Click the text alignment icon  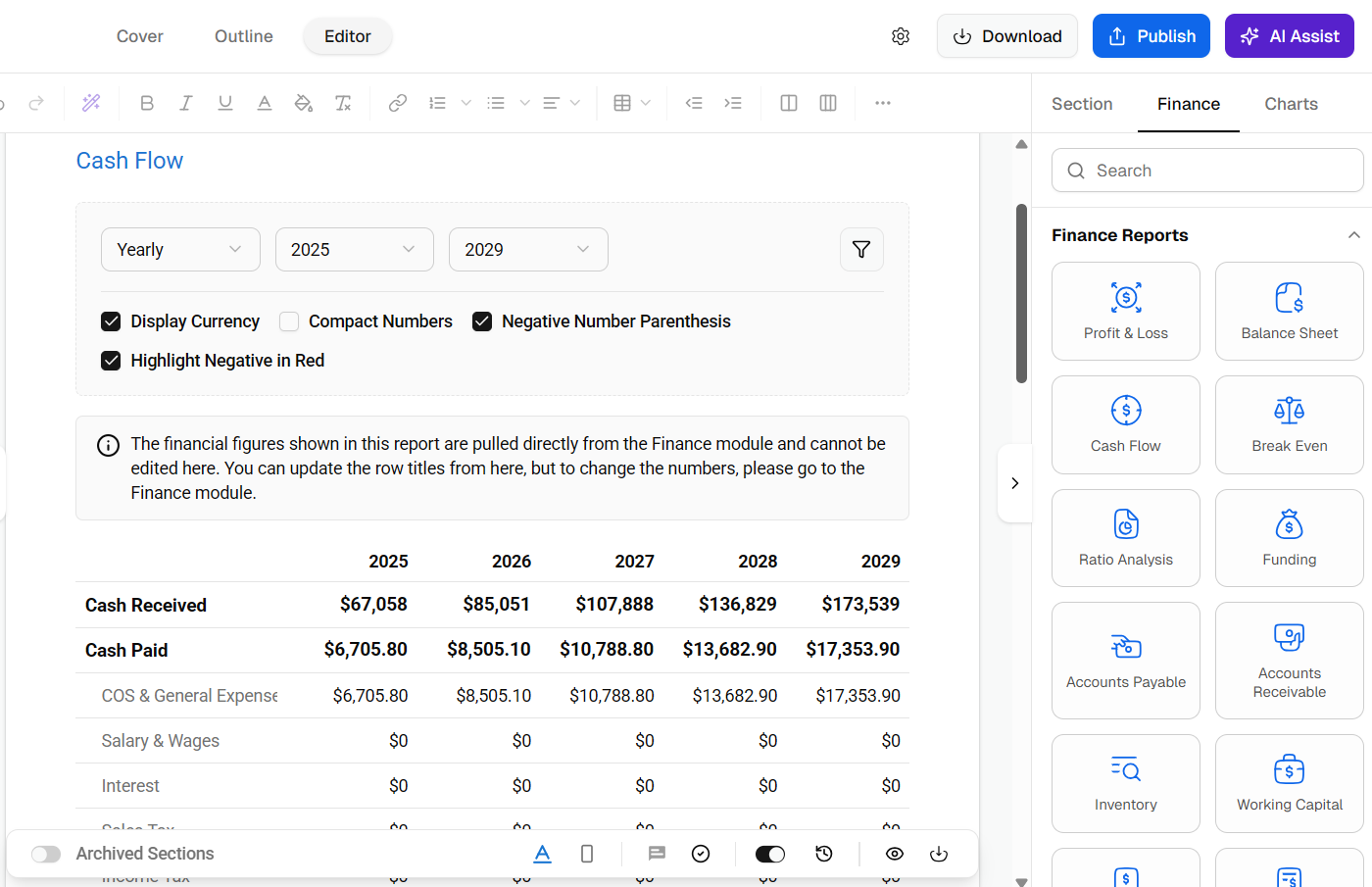tap(552, 103)
